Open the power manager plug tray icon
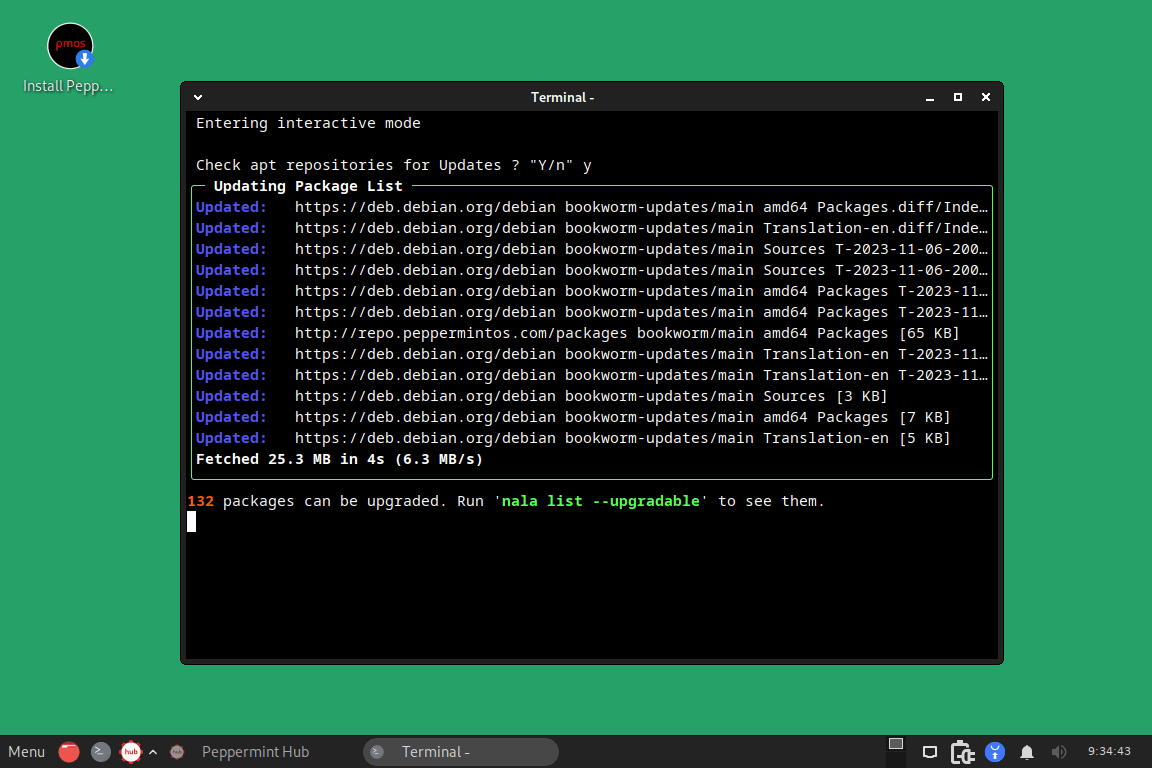This screenshot has height=768, width=1152. pyautogui.click(x=962, y=751)
